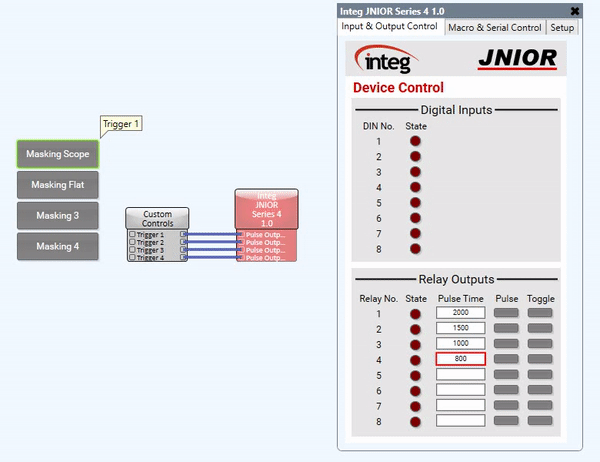Click Trigger 1 input pin on Custom Controls
The image size is (600, 462).
click(x=132, y=234)
